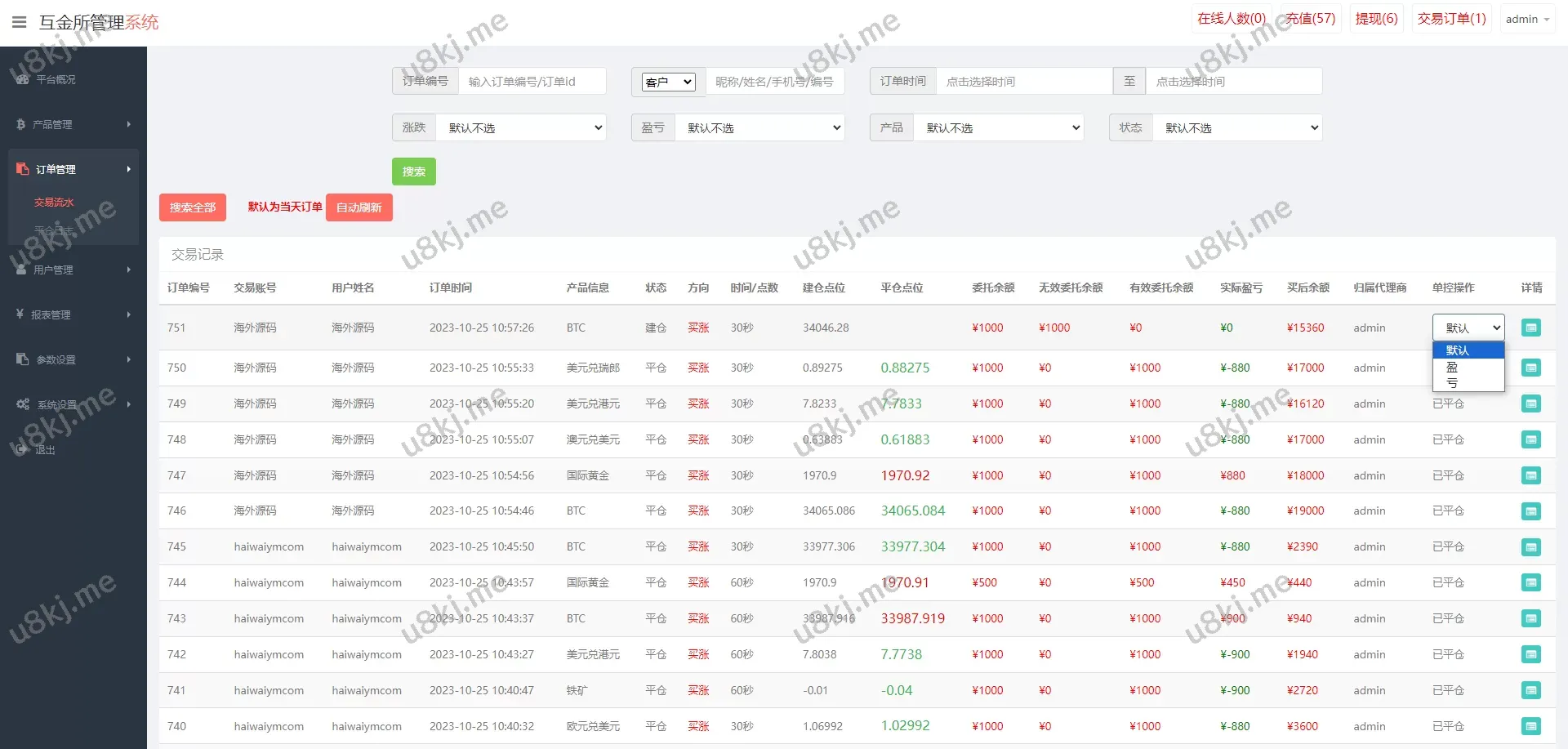This screenshot has height=749, width=1568.
Task: Open details icon for order 747
Action: pyautogui.click(x=1530, y=475)
